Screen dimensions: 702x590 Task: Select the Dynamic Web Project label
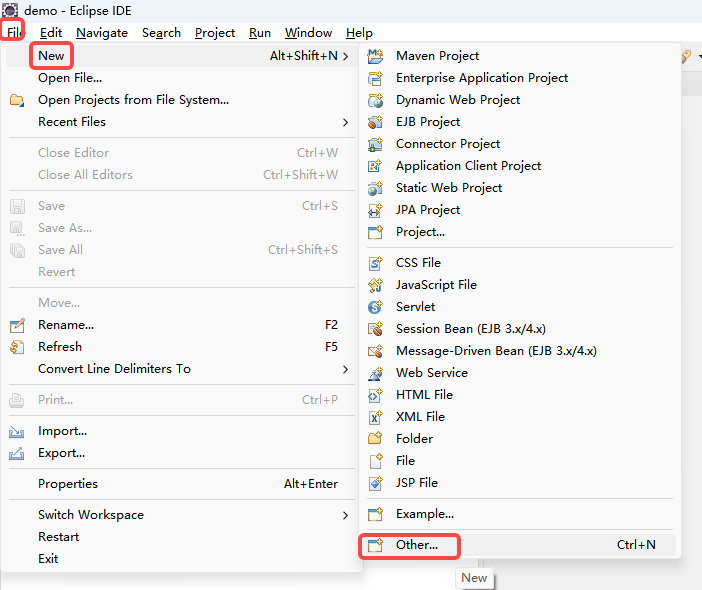[x=458, y=100]
